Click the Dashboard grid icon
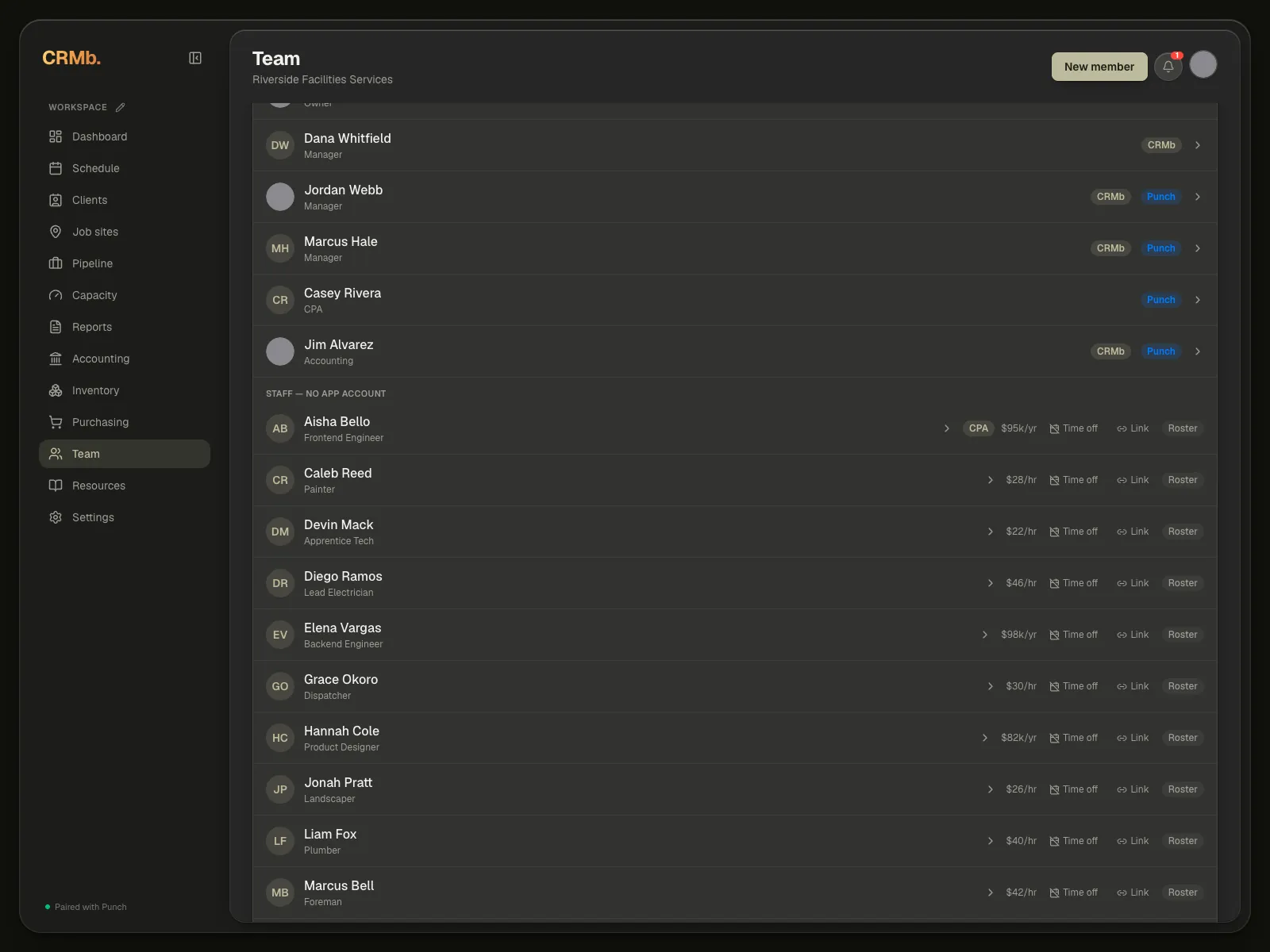 56,136
